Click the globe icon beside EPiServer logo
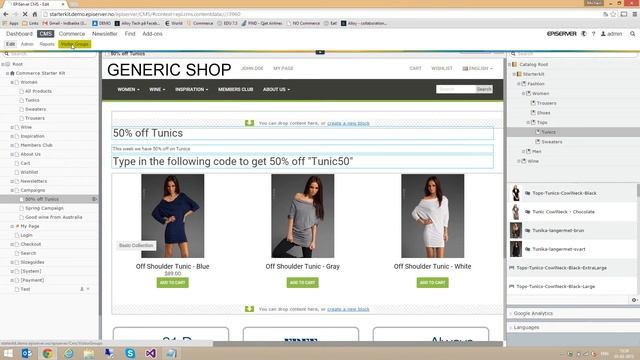The image size is (640, 360). pyautogui.click(x=584, y=34)
